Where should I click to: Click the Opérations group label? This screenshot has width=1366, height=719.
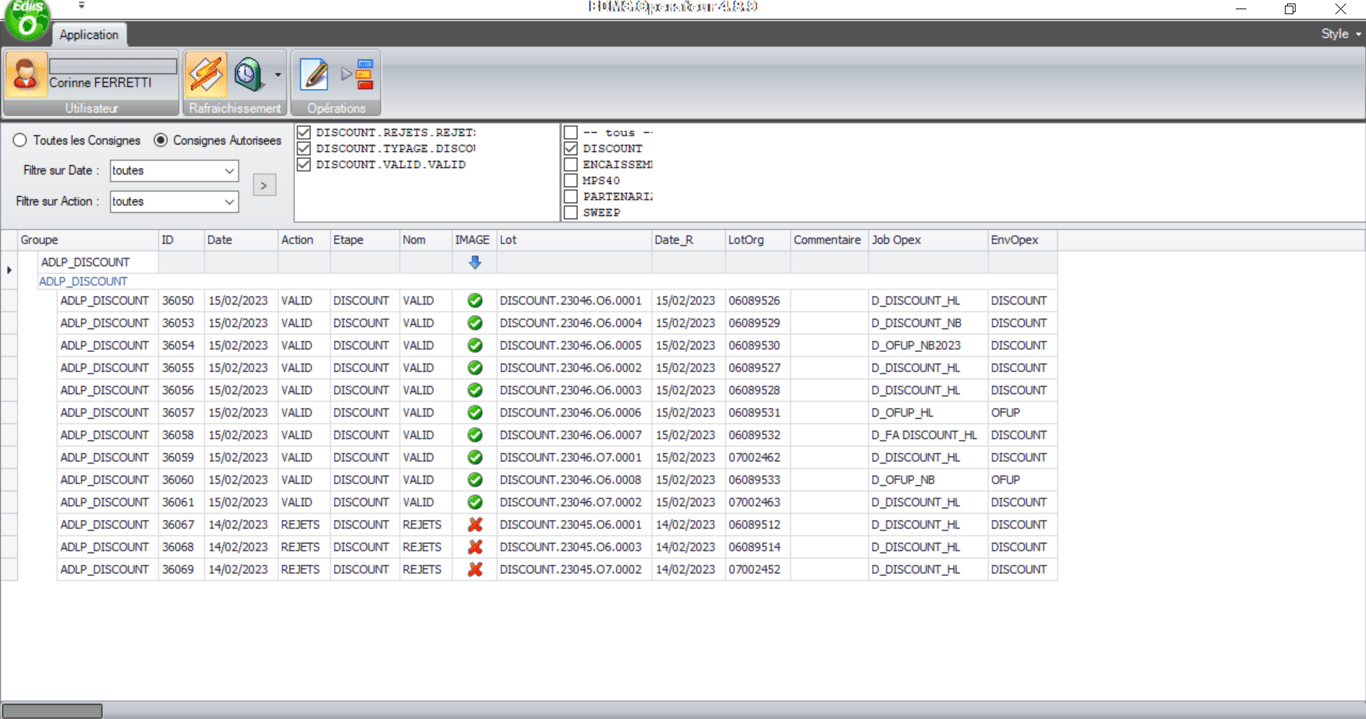336,108
